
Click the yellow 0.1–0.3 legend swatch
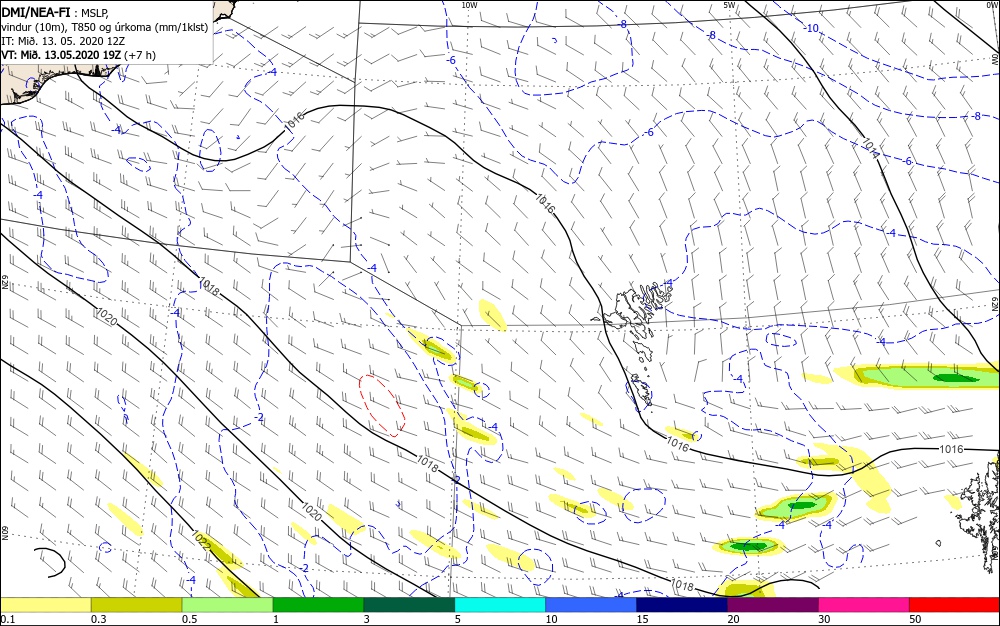click(x=46, y=605)
